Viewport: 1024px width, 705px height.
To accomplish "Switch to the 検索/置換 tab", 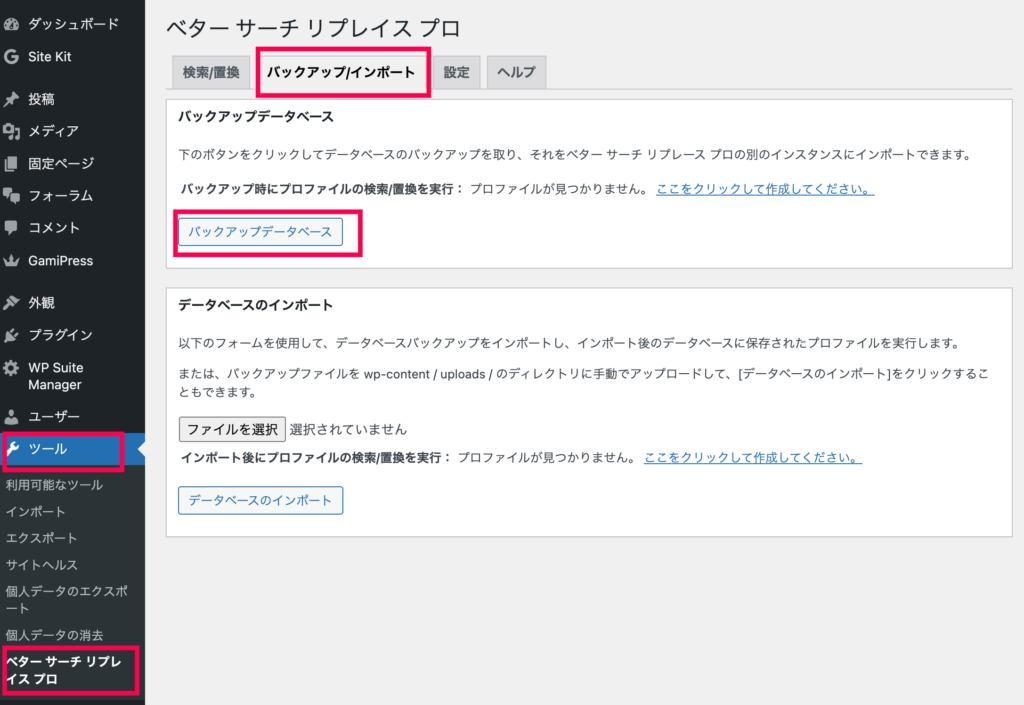I will point(211,72).
